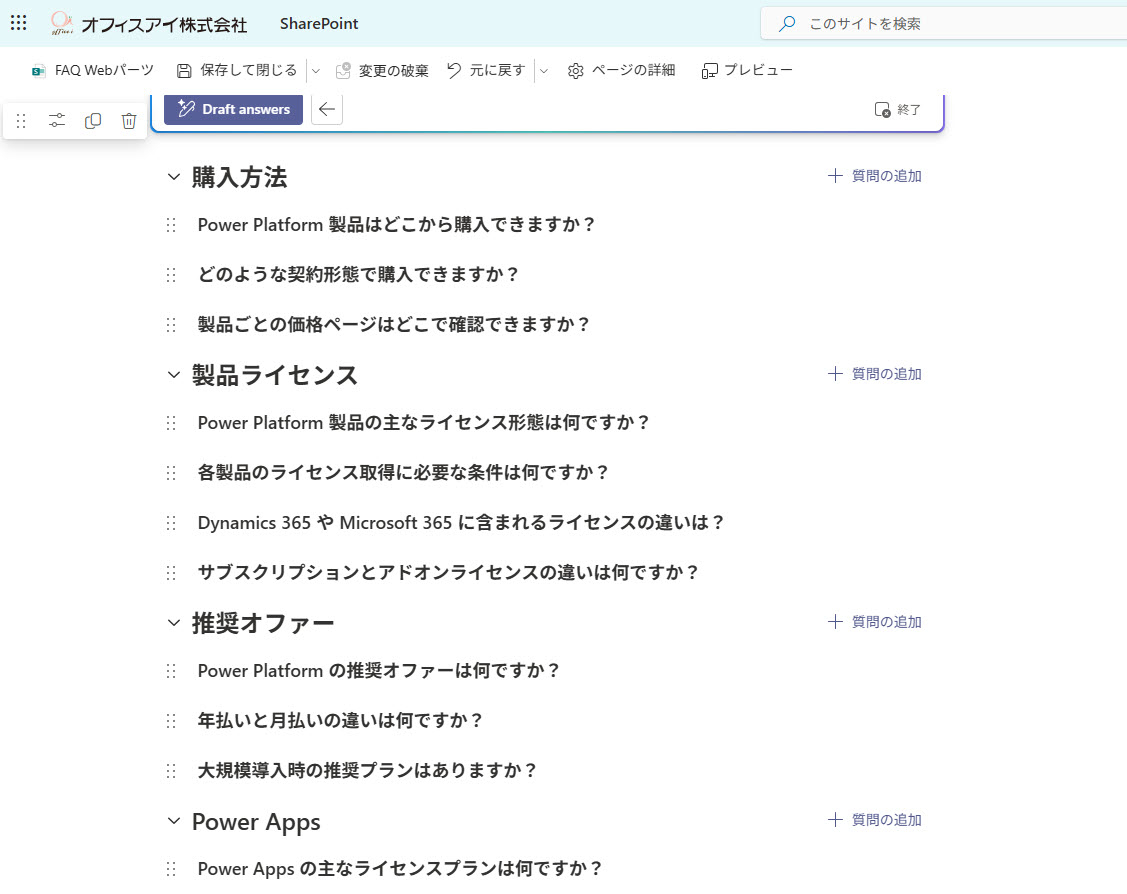Delete the web part with trash icon
The image size is (1127, 894).
tap(129, 121)
